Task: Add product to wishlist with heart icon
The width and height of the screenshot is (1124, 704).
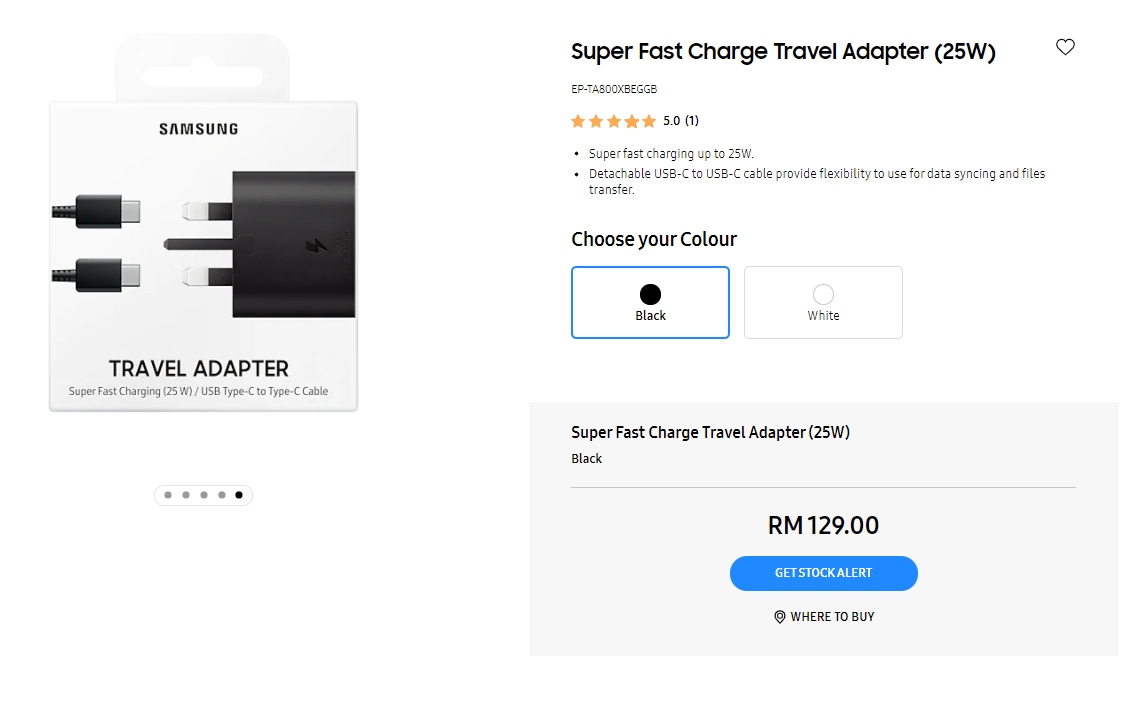Action: click(x=1065, y=47)
